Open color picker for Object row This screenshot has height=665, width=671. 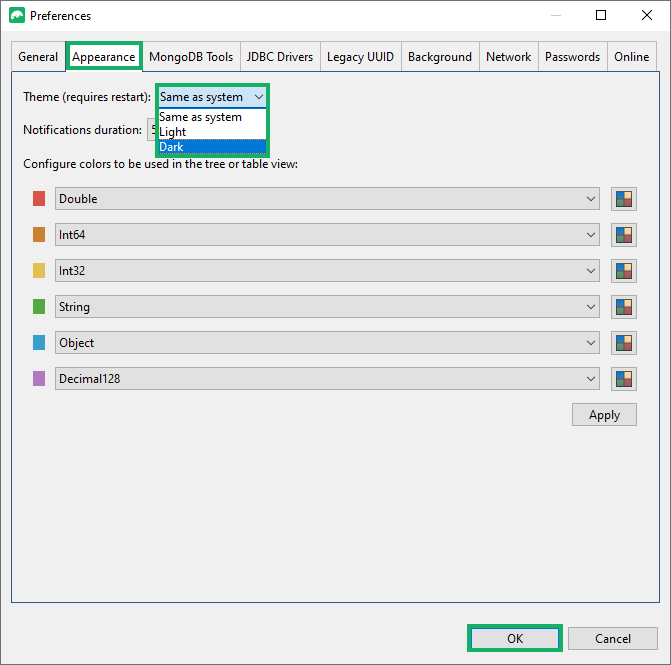click(x=624, y=343)
